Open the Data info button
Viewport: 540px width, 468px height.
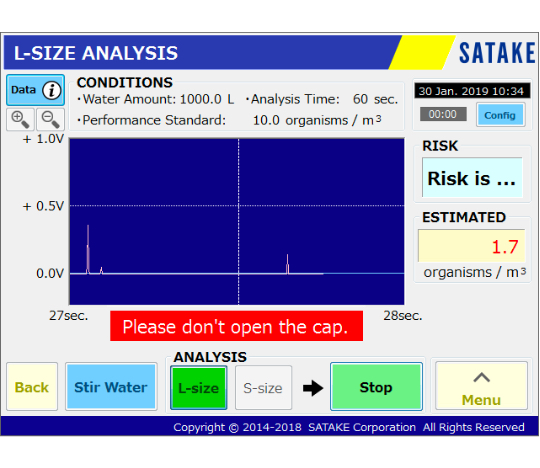click(35, 90)
